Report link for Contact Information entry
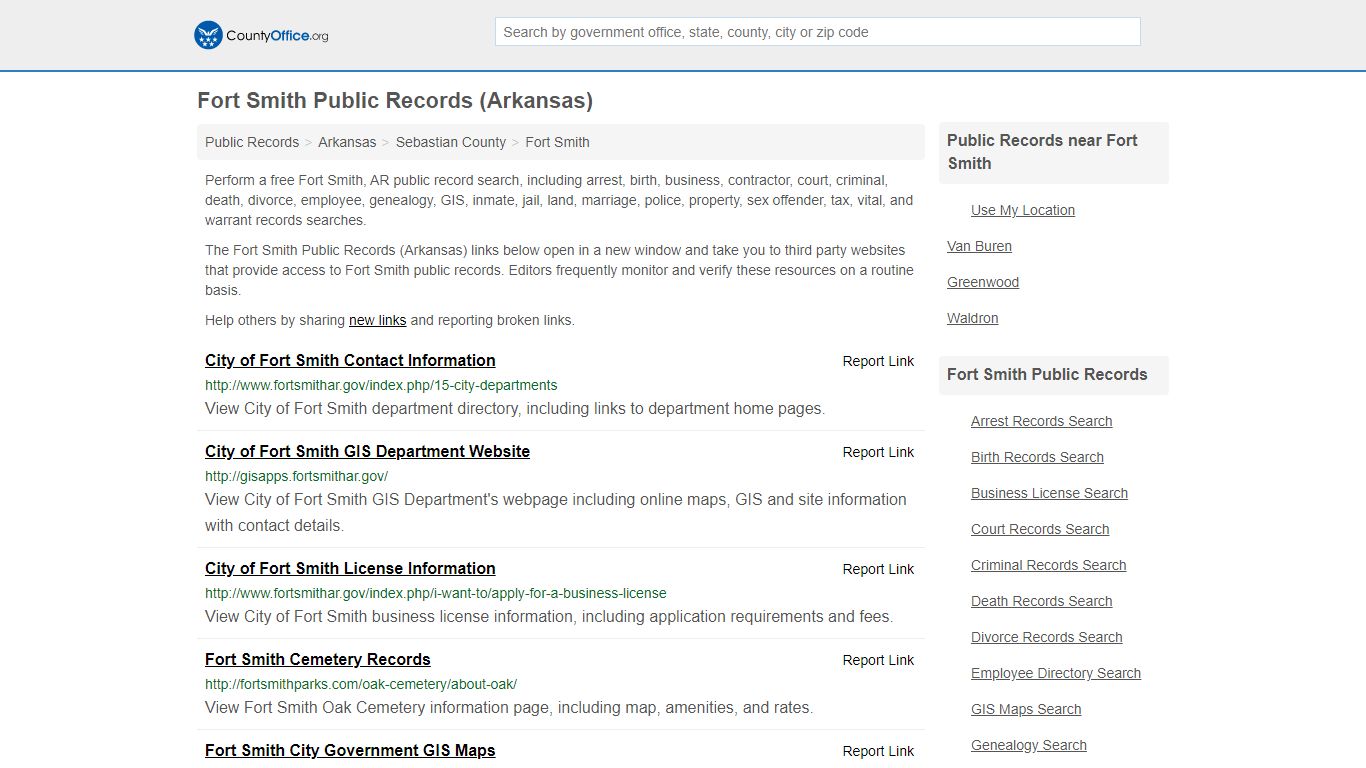Image resolution: width=1366 pixels, height=768 pixels. click(x=878, y=361)
